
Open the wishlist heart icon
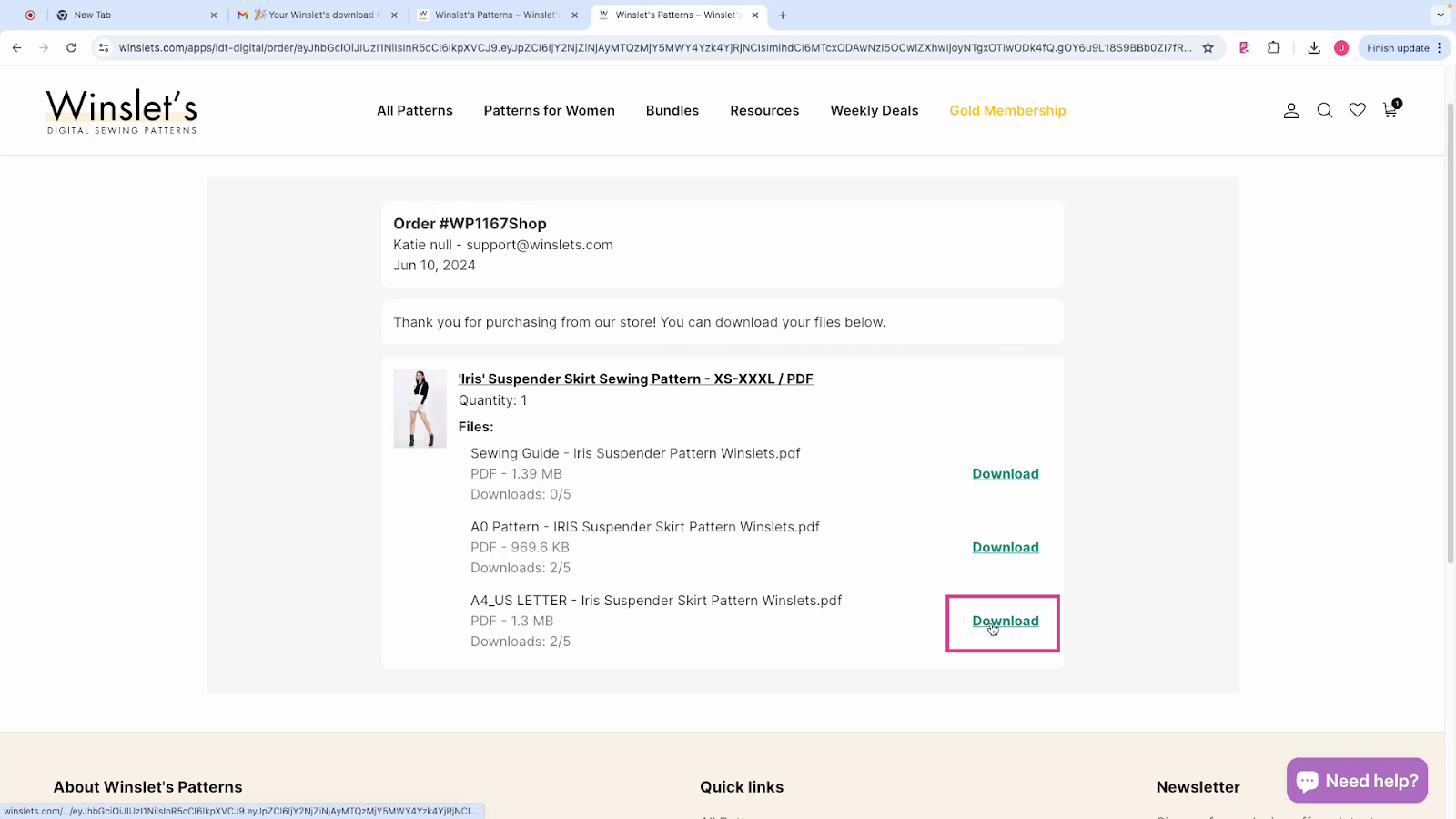pyautogui.click(x=1357, y=111)
